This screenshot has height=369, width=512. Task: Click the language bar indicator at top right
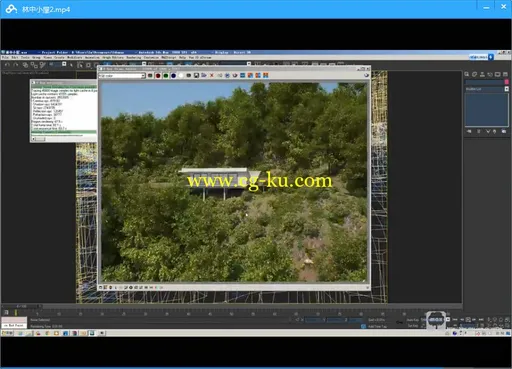481,57
